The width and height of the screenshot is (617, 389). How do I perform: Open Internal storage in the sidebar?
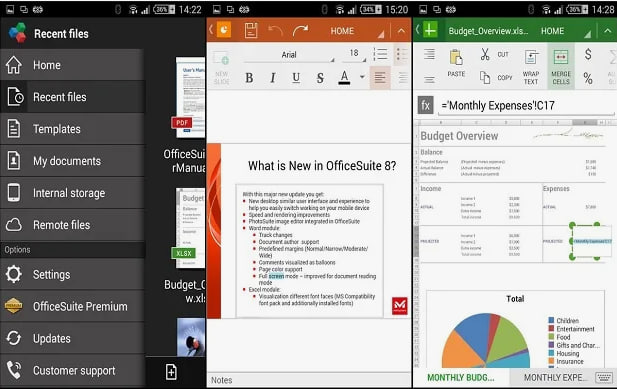coord(73,193)
